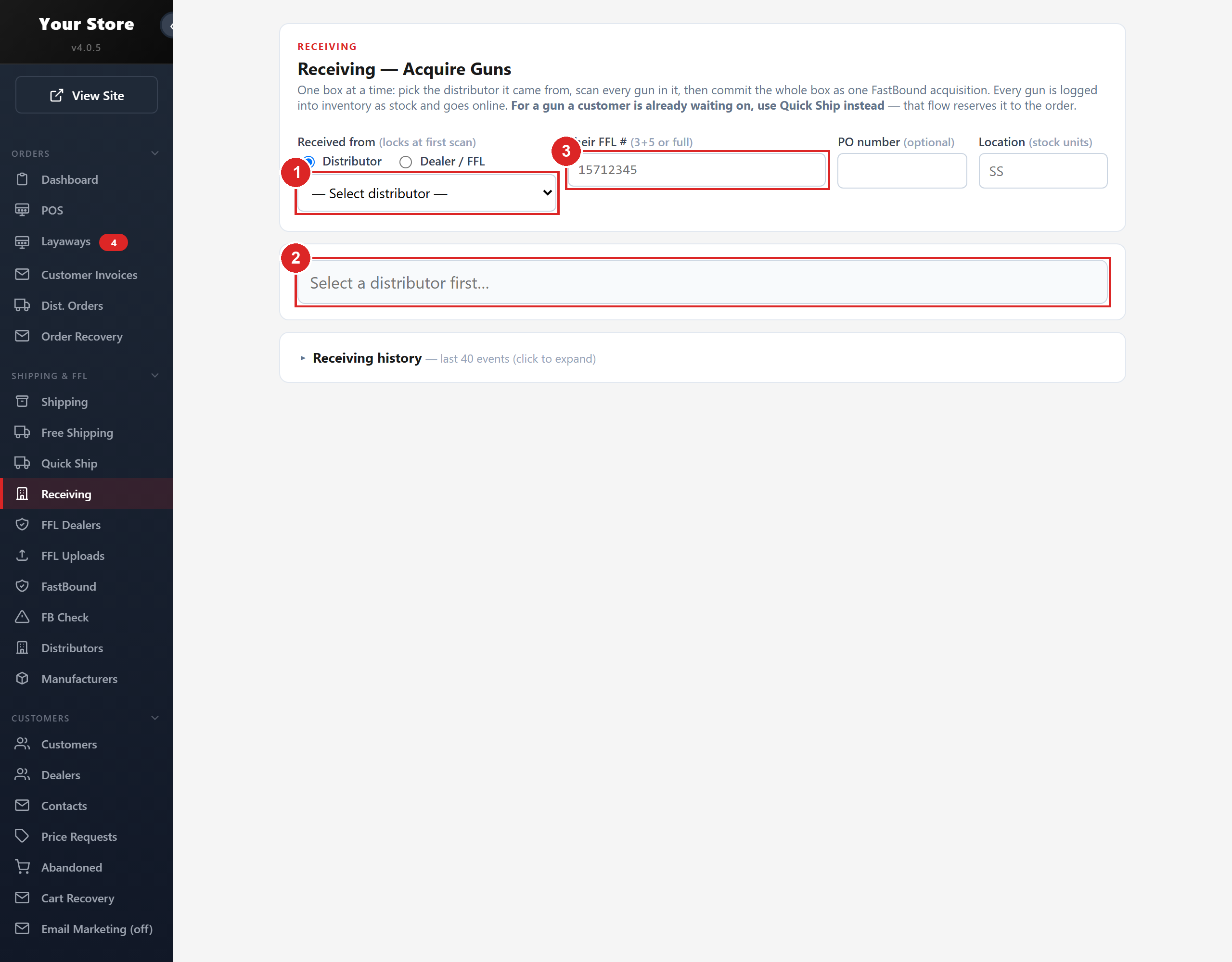Click the Customer Invoices envelope icon
1232x962 pixels.
[22, 275]
